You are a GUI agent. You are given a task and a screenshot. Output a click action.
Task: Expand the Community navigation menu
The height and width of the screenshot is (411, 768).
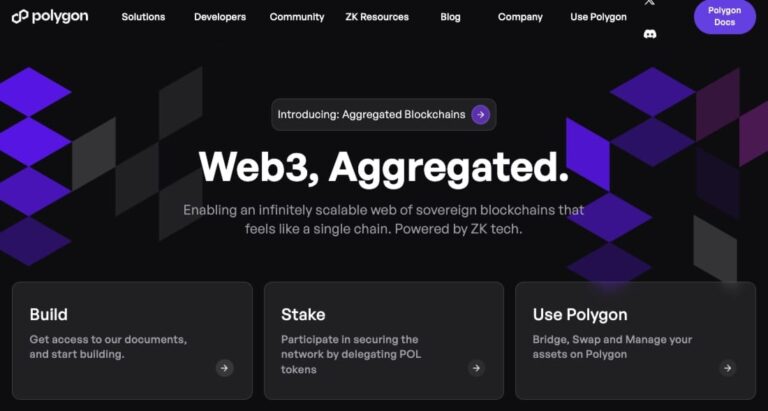click(297, 17)
